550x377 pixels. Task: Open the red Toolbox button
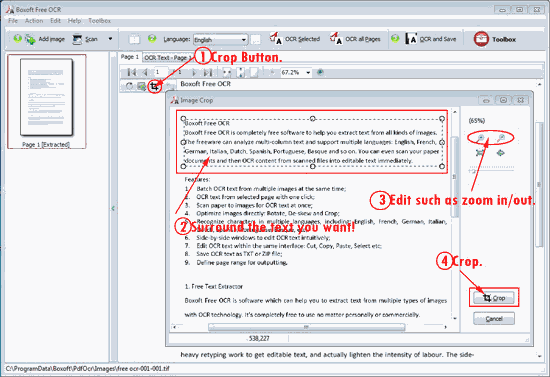pyautogui.click(x=495, y=39)
